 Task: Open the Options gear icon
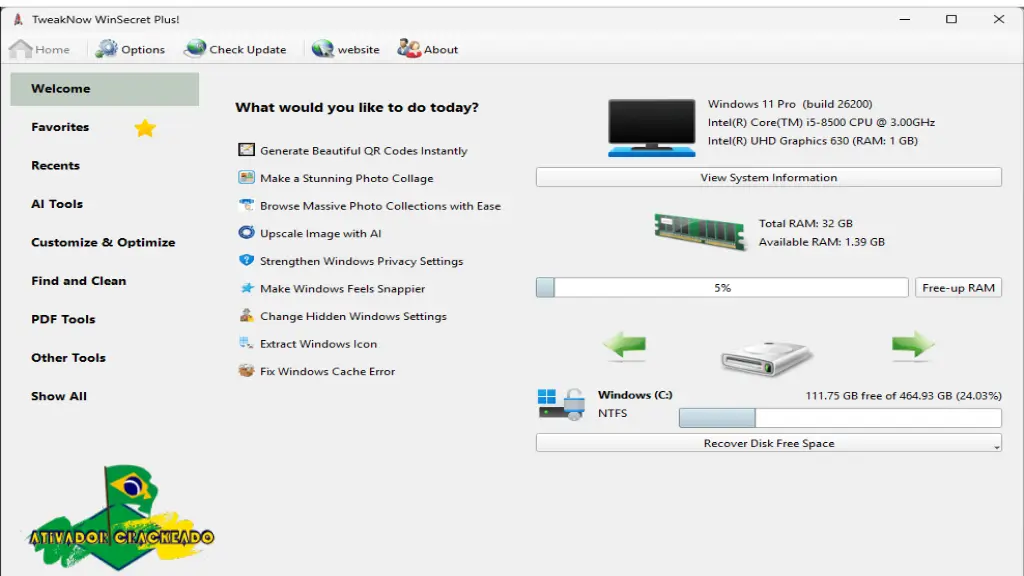pos(106,49)
